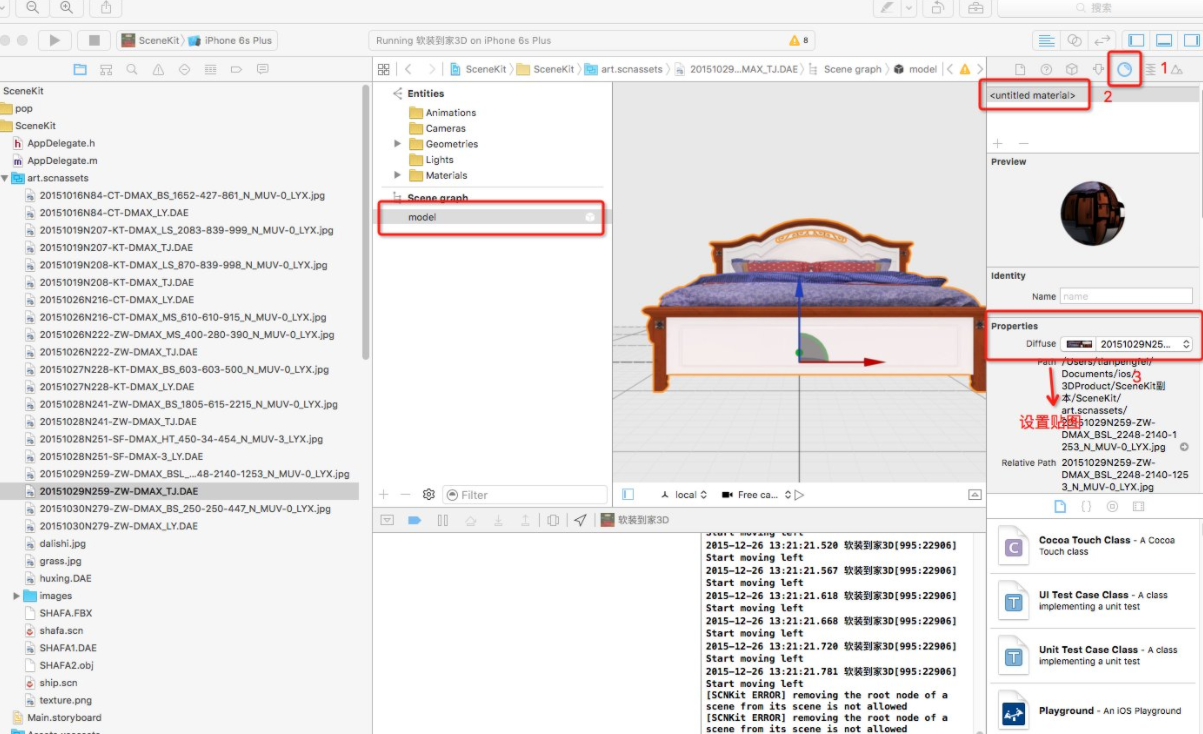Toggle the Navigator panel visibility
The height and width of the screenshot is (734, 1203).
(1136, 40)
